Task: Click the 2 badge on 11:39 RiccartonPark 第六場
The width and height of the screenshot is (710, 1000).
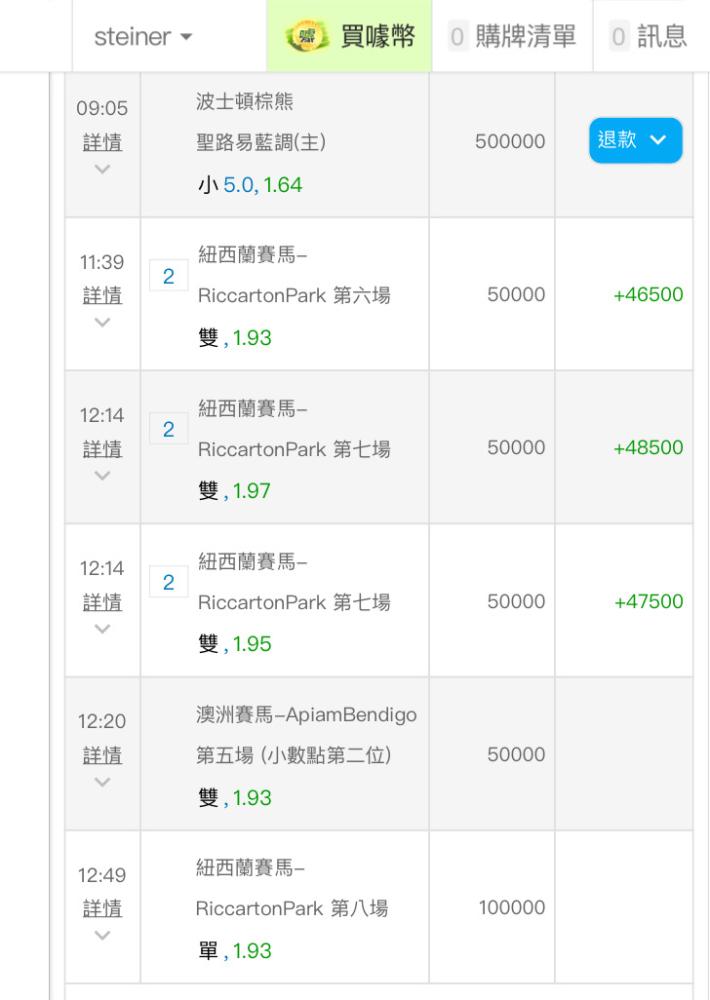Action: [x=169, y=277]
